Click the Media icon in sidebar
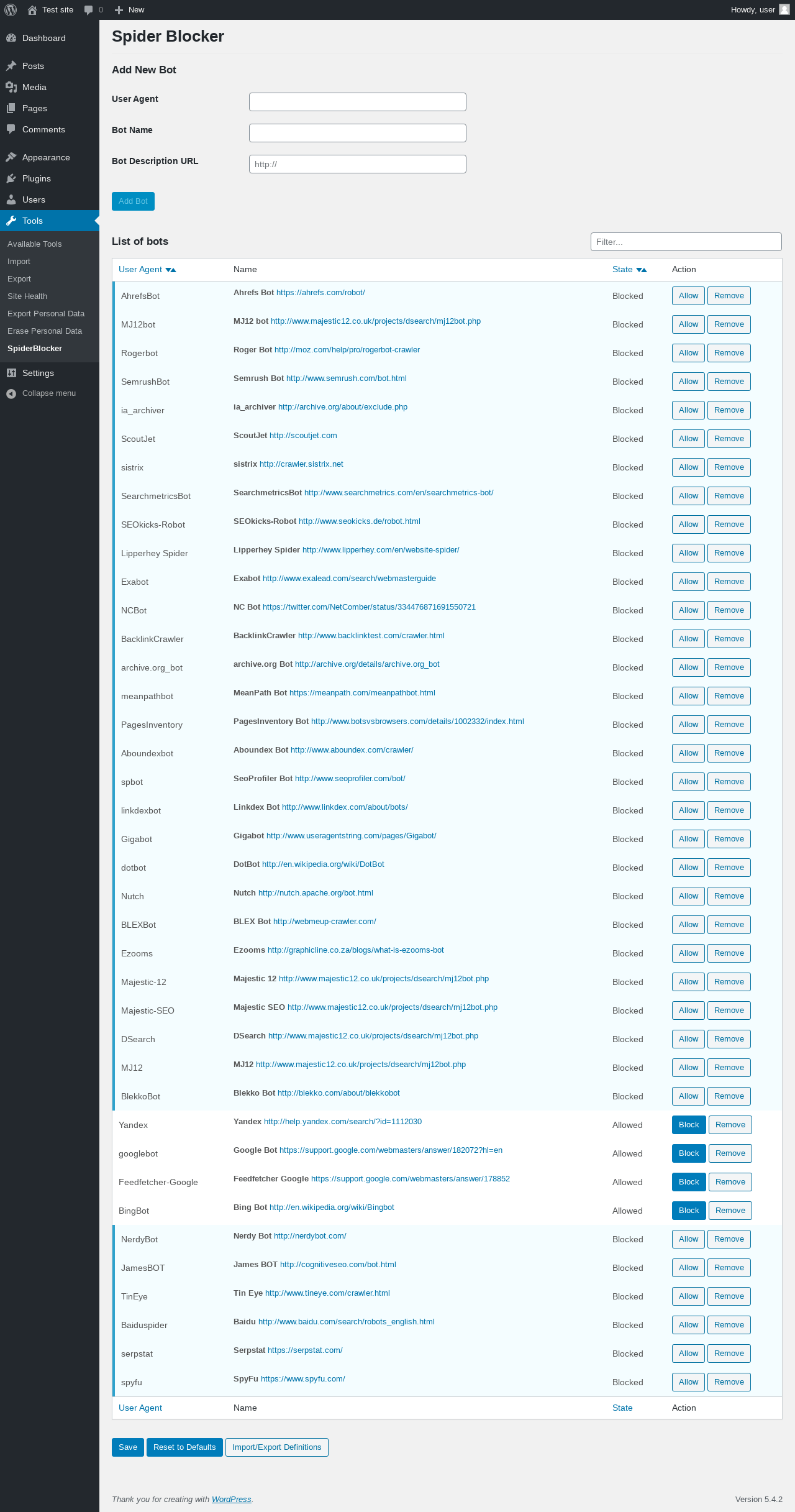795x1512 pixels. pos(11,87)
